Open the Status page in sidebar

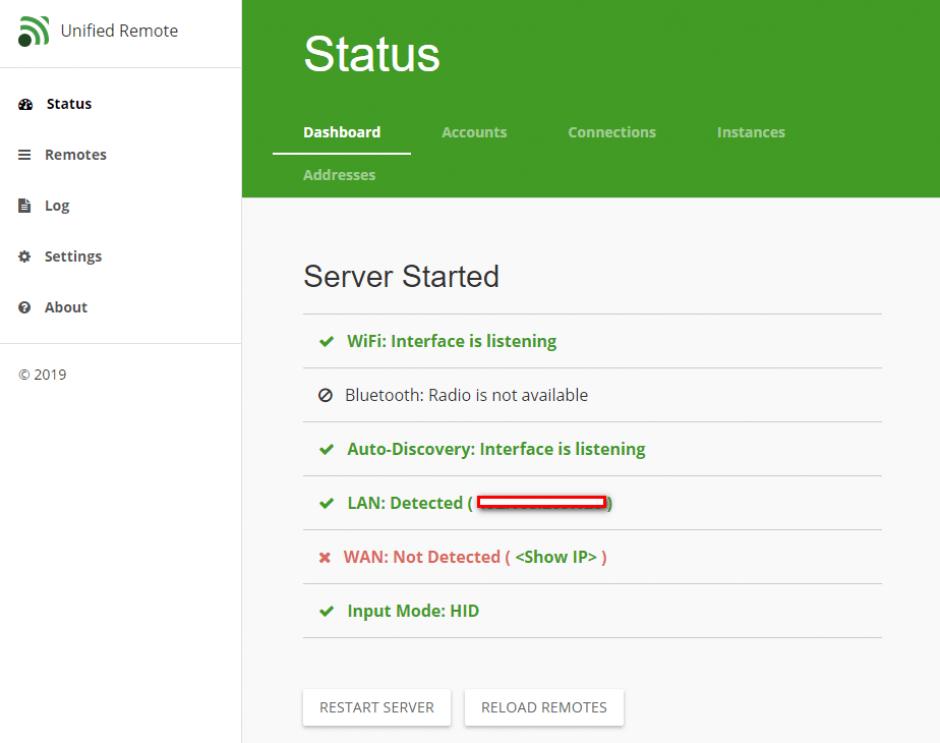pyautogui.click(x=69, y=104)
